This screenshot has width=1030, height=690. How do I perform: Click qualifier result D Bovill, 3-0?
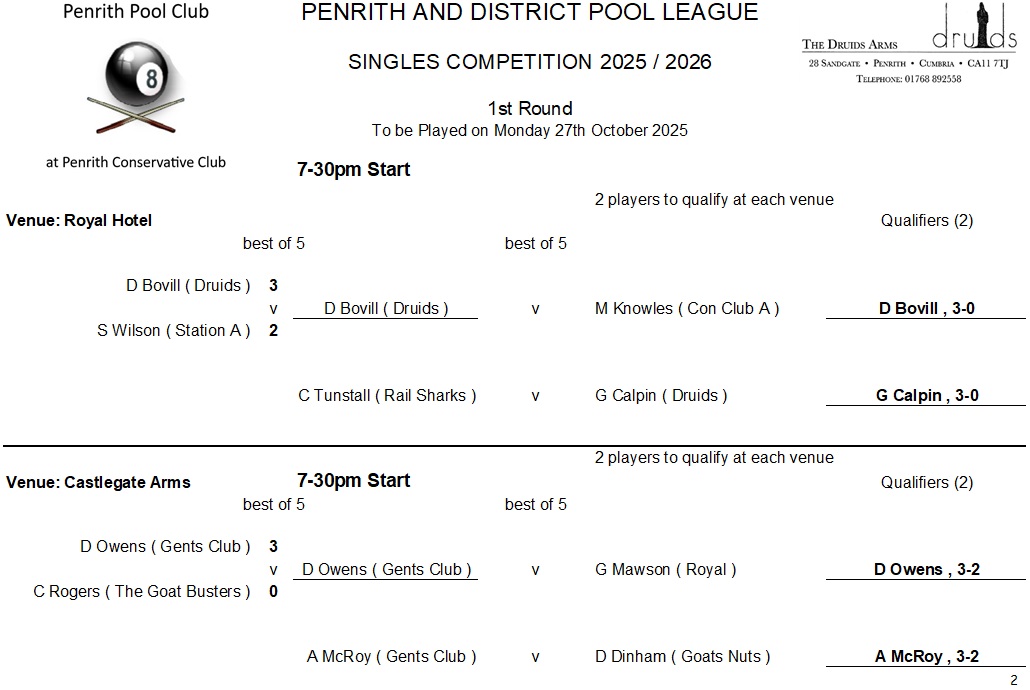point(926,309)
